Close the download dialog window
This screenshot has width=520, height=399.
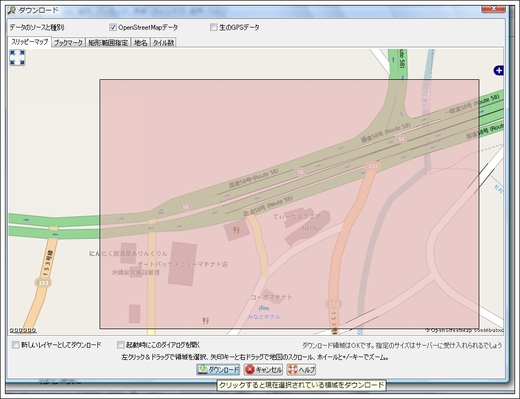(494, 9)
